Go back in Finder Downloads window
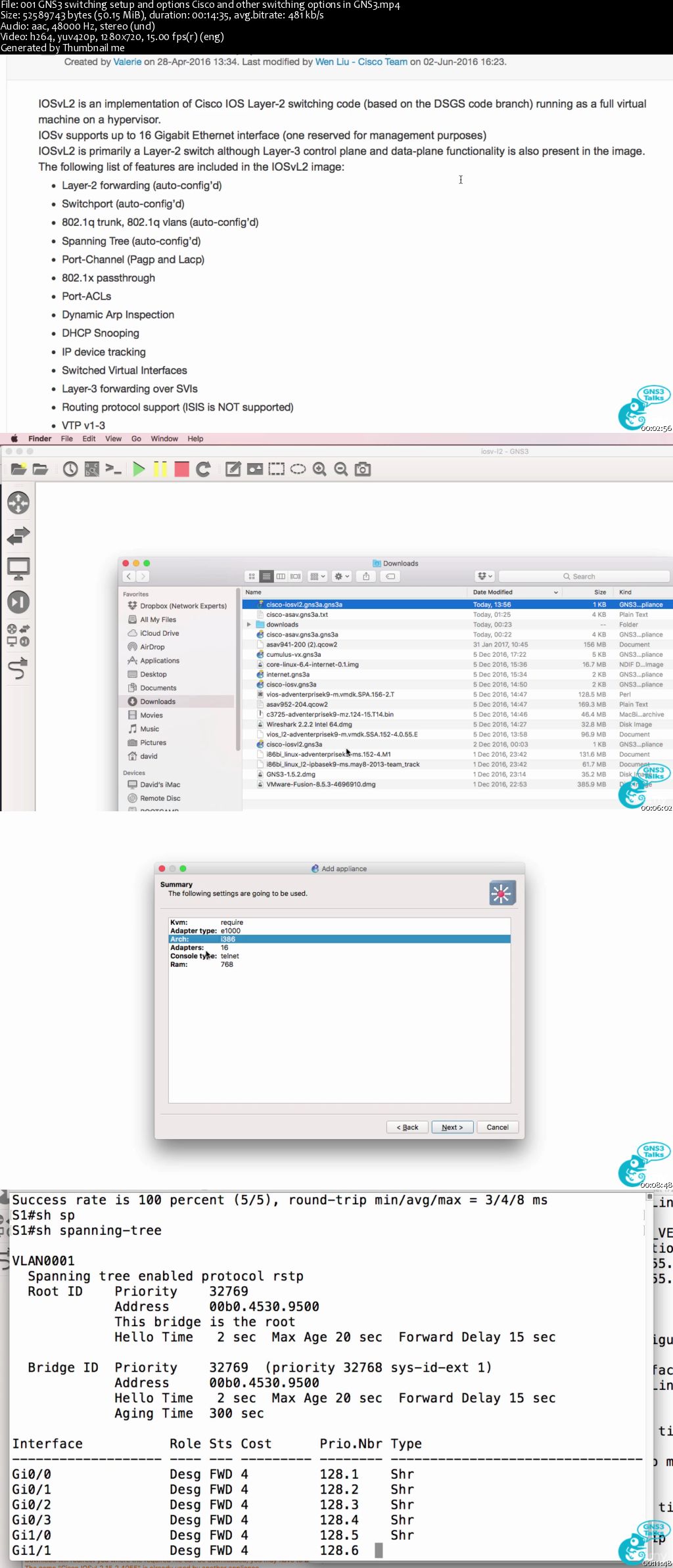673x1568 pixels. click(129, 576)
